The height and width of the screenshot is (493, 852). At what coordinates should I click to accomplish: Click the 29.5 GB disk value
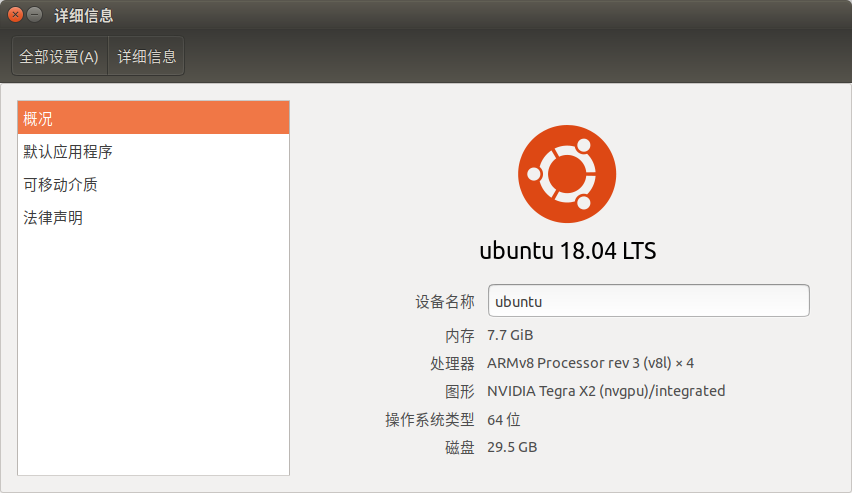coord(512,447)
